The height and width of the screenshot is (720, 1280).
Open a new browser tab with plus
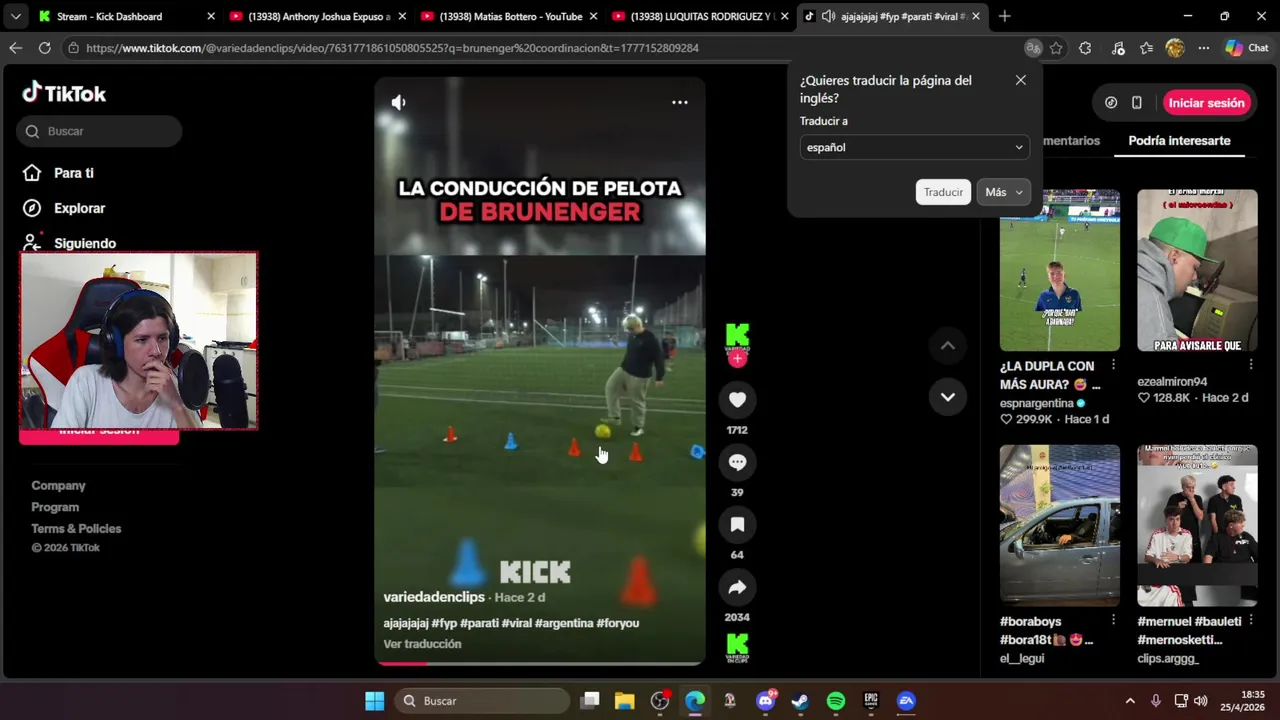tap(1004, 16)
